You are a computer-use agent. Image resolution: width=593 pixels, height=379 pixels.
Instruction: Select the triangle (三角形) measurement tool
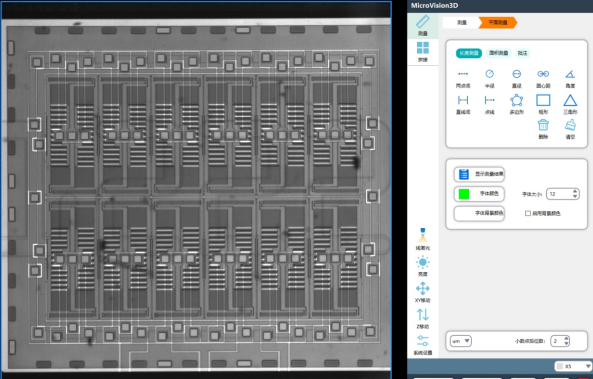(570, 104)
